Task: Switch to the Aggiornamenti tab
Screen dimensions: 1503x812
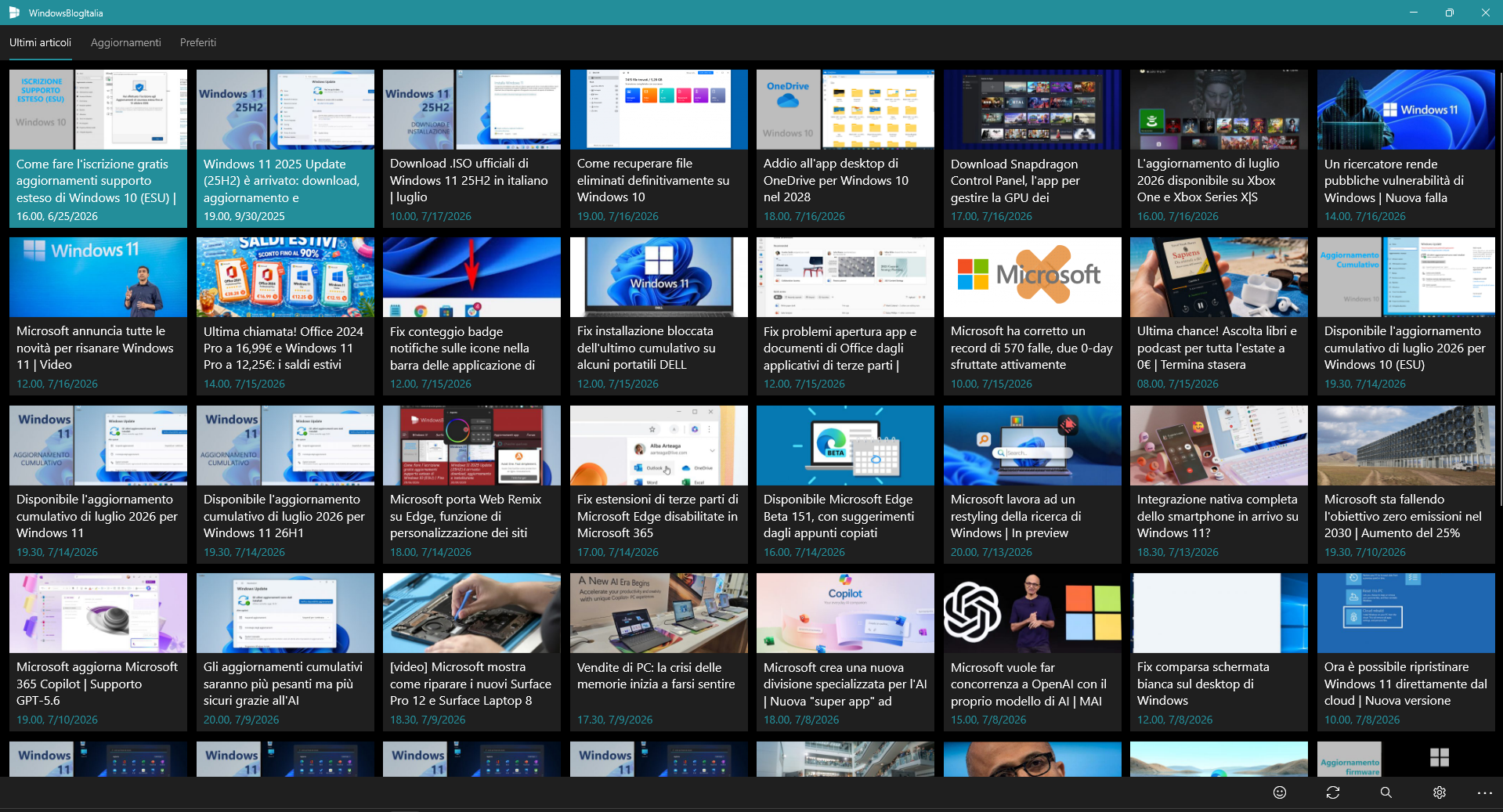Action: (x=125, y=42)
